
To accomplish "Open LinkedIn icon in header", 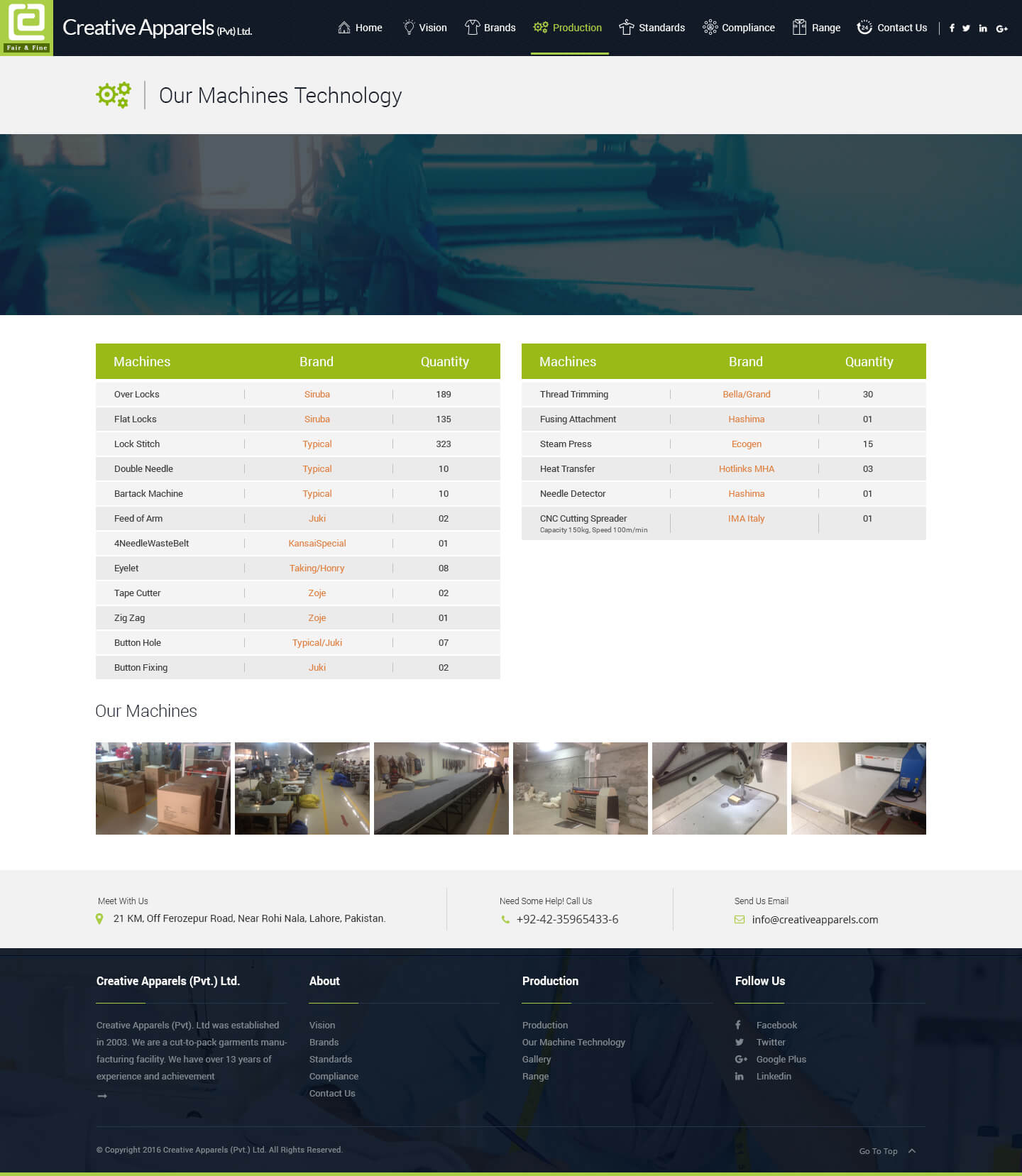I will pyautogui.click(x=983, y=28).
